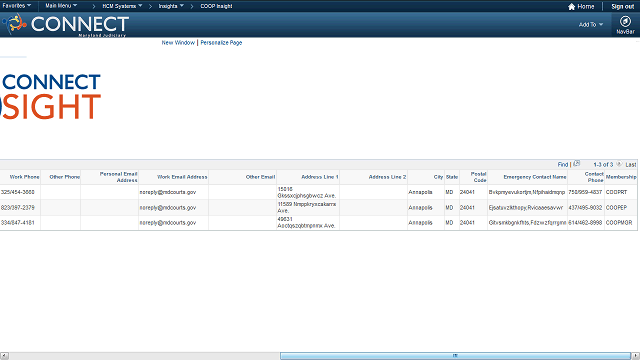
Task: Go to next row arrow icon
Action: pyautogui.click(x=619, y=164)
